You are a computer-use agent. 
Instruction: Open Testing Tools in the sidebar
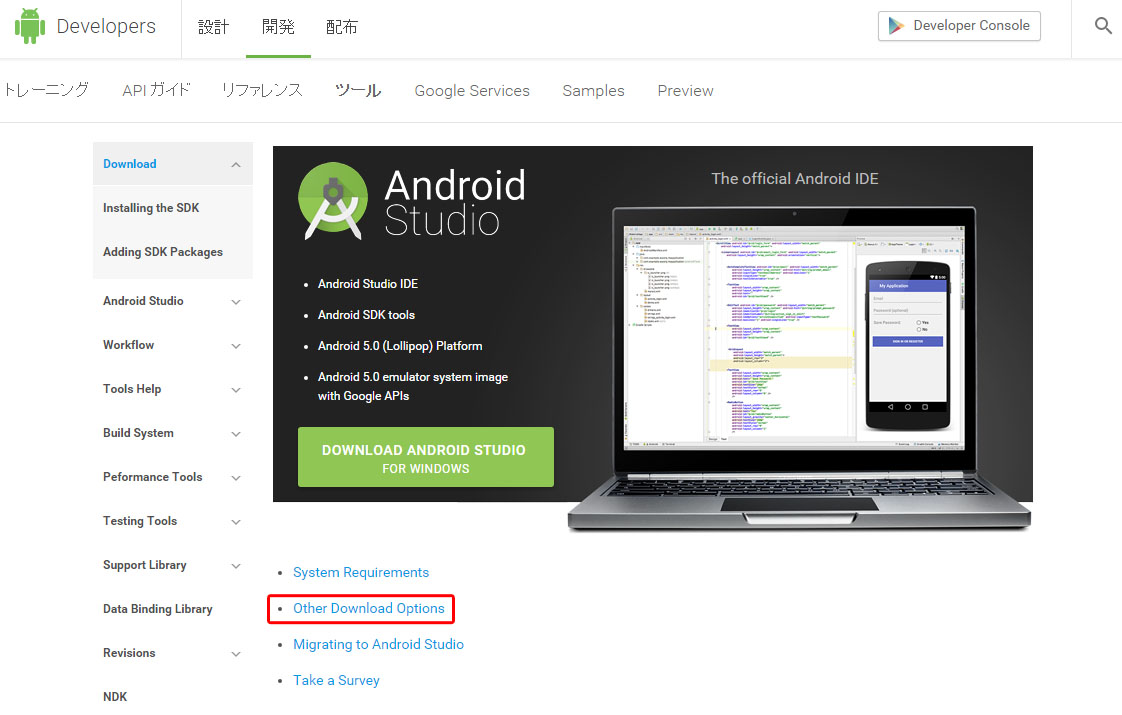click(140, 521)
